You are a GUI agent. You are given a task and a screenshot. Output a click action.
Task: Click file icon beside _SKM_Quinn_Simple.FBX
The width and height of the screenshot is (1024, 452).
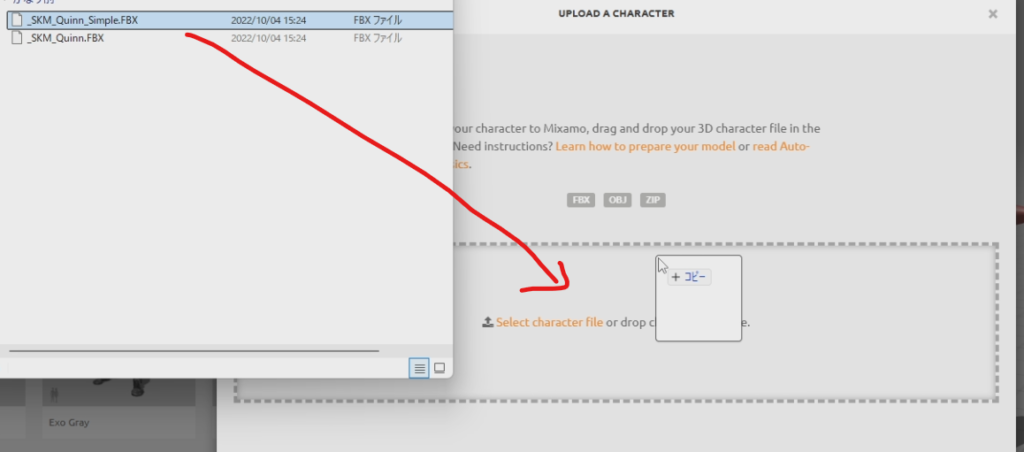18,20
